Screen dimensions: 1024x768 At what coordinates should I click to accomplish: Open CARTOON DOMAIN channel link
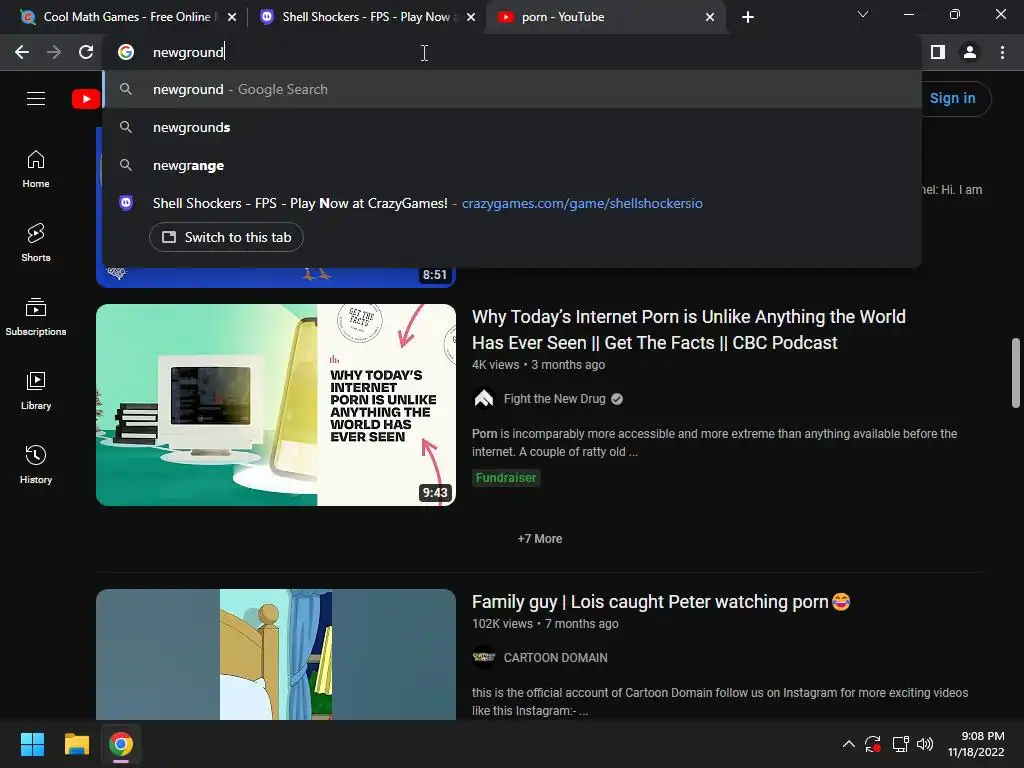(555, 658)
